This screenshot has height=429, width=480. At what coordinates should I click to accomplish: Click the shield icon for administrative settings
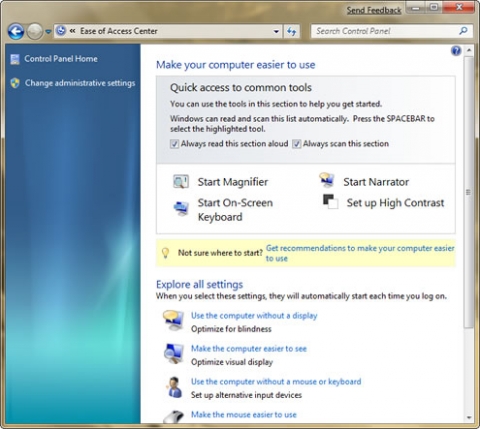15,83
